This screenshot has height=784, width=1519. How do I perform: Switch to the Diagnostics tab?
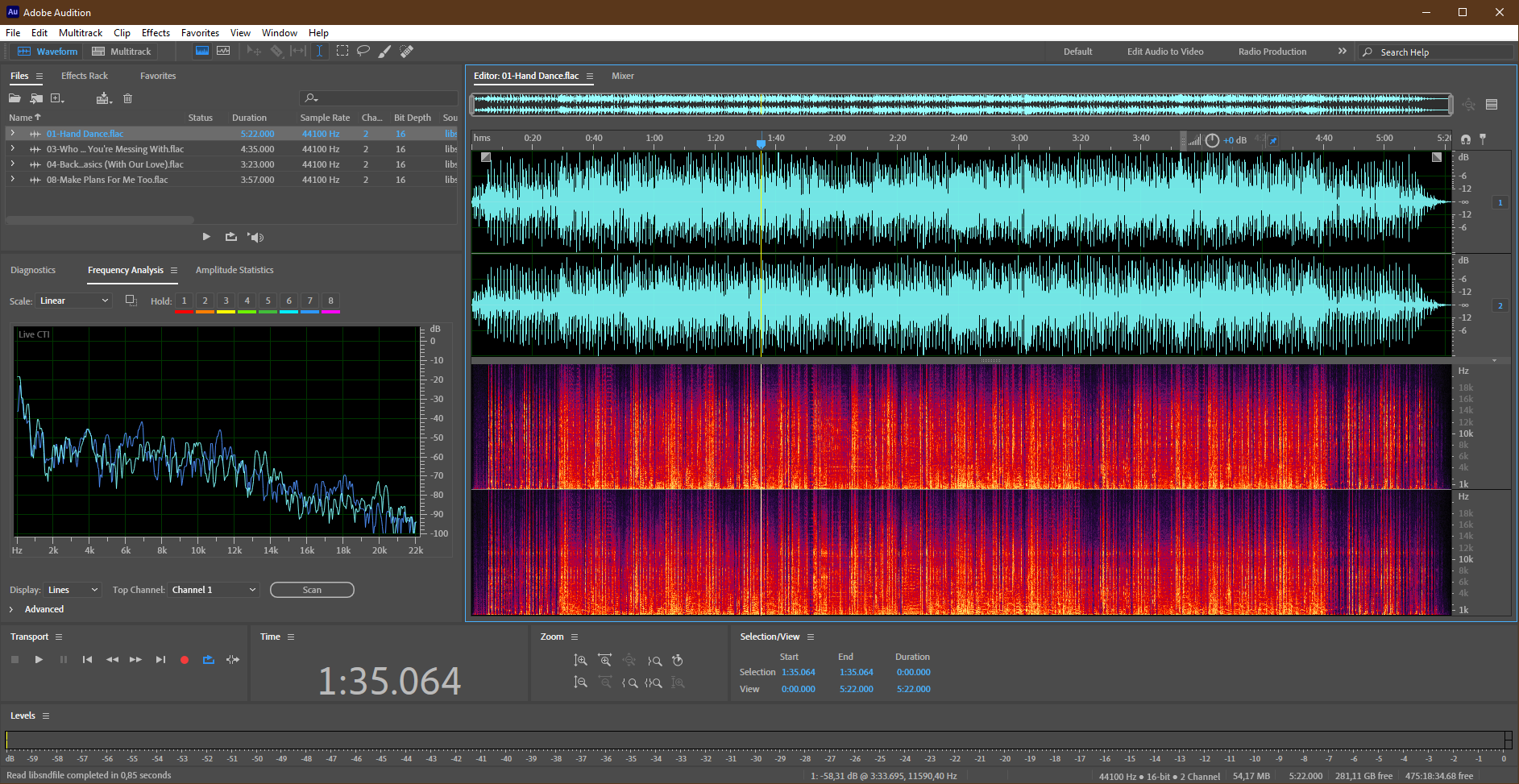(33, 270)
